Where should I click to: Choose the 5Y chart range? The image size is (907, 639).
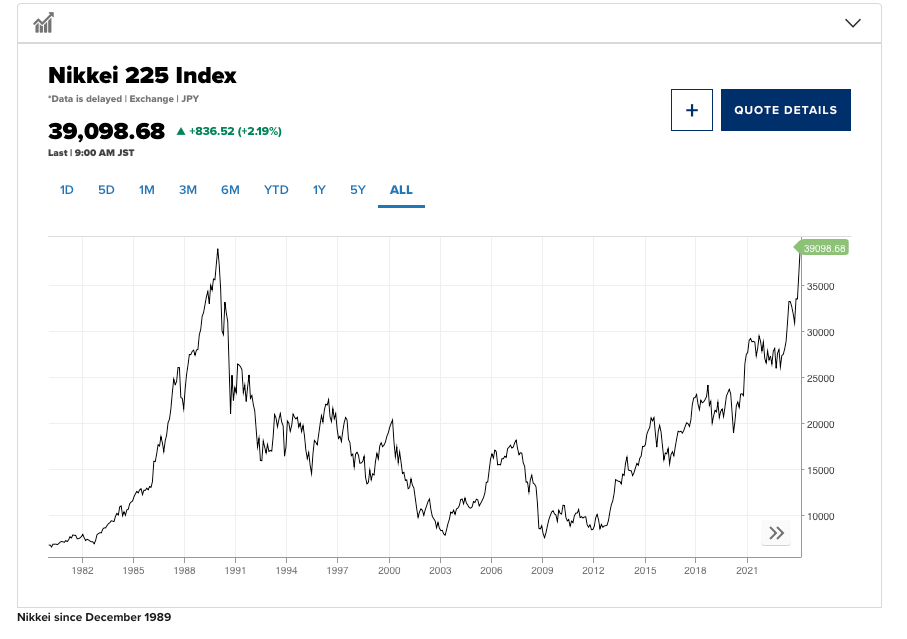[x=358, y=190]
